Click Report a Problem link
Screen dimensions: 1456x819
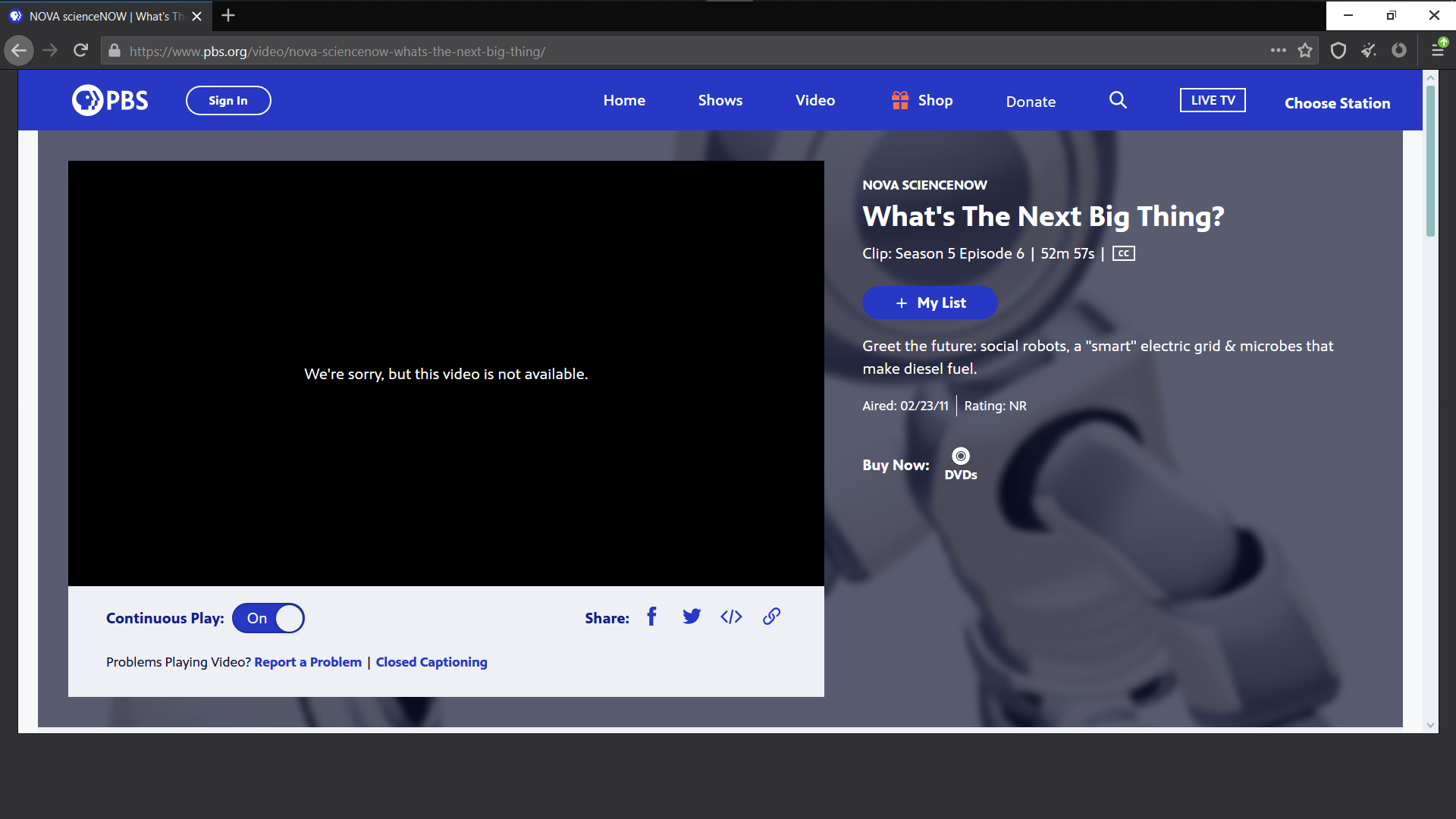point(308,662)
